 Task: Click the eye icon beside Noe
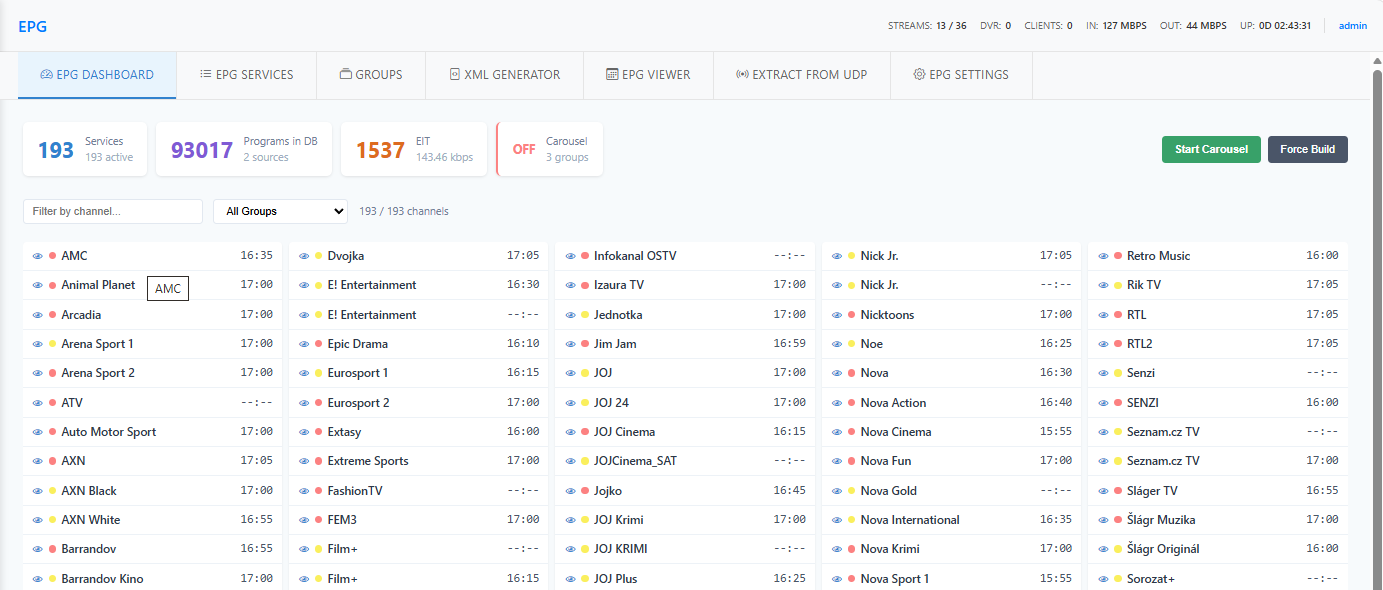coord(837,344)
